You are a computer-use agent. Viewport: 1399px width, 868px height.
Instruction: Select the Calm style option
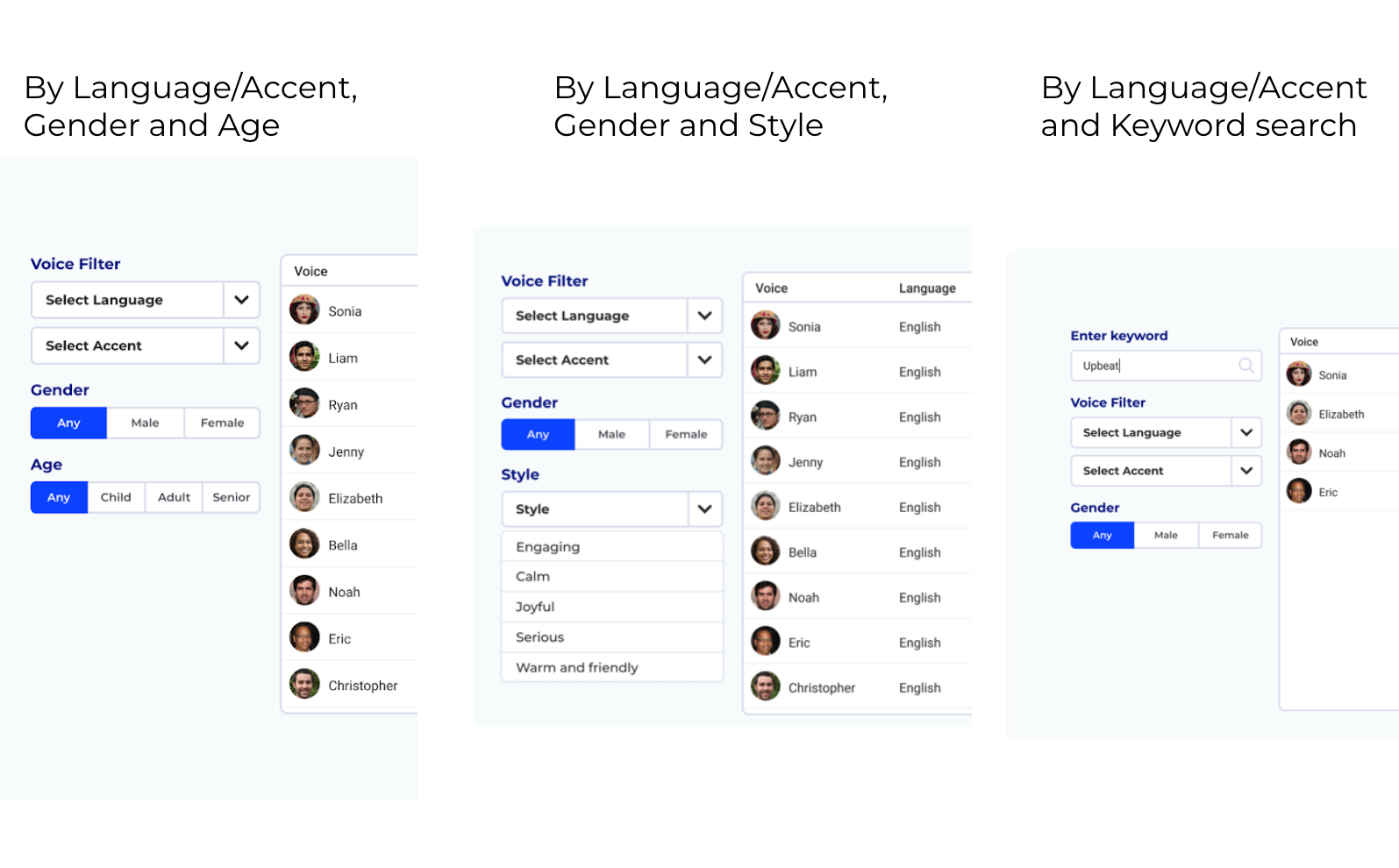[533, 576]
